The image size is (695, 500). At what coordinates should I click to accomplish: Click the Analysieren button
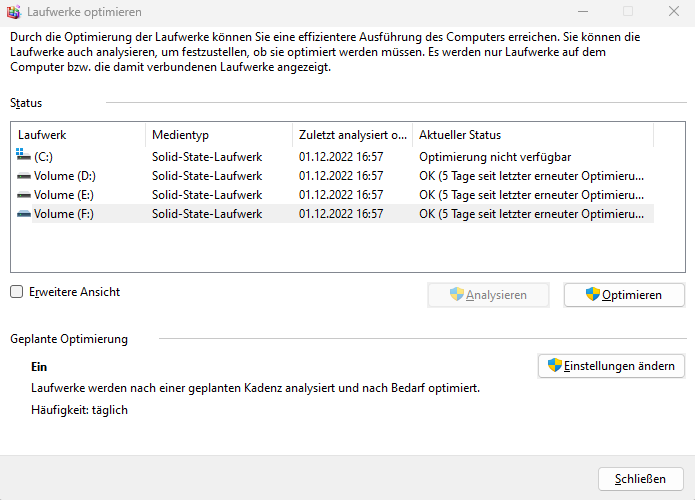click(488, 295)
